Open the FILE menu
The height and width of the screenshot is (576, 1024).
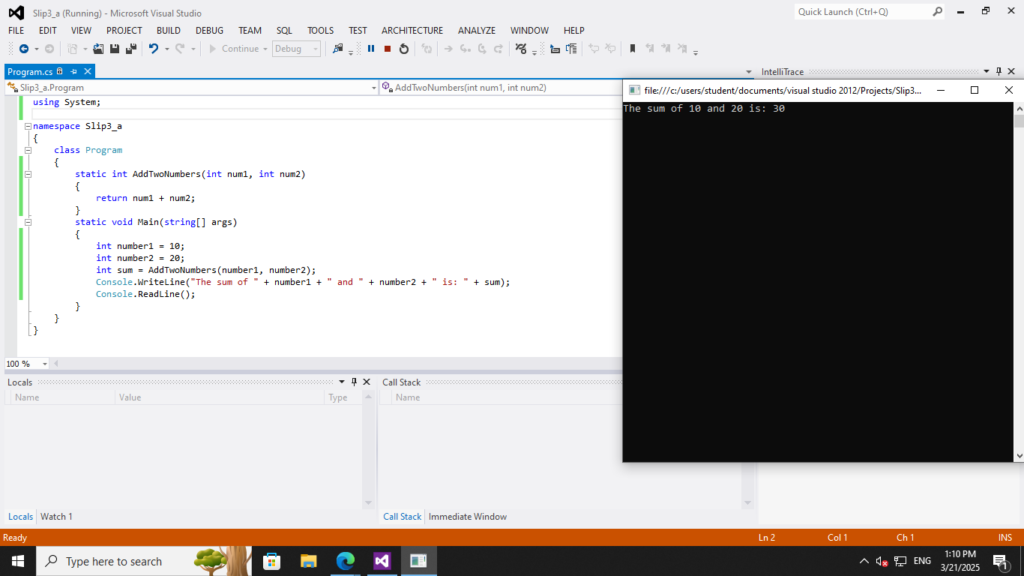(x=16, y=31)
